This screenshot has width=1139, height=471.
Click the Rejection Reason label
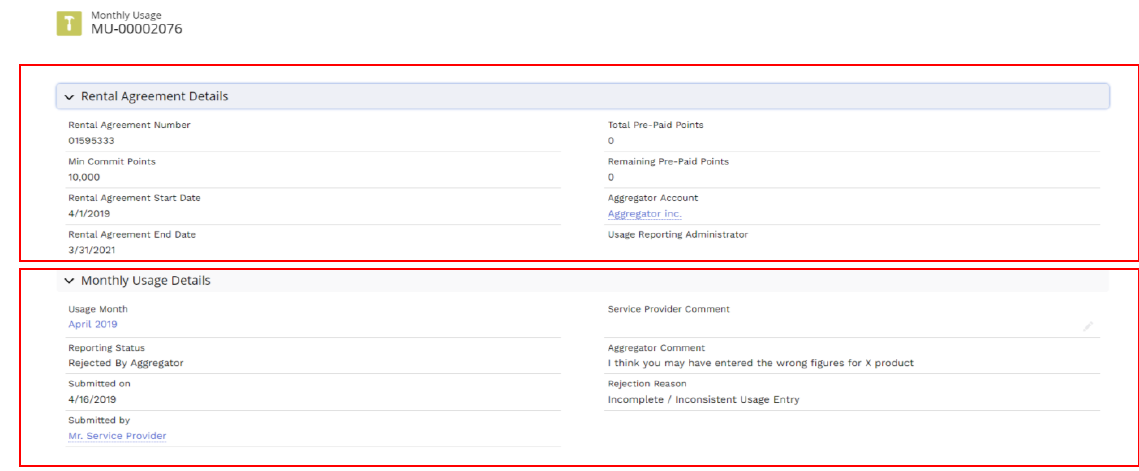[x=647, y=384]
